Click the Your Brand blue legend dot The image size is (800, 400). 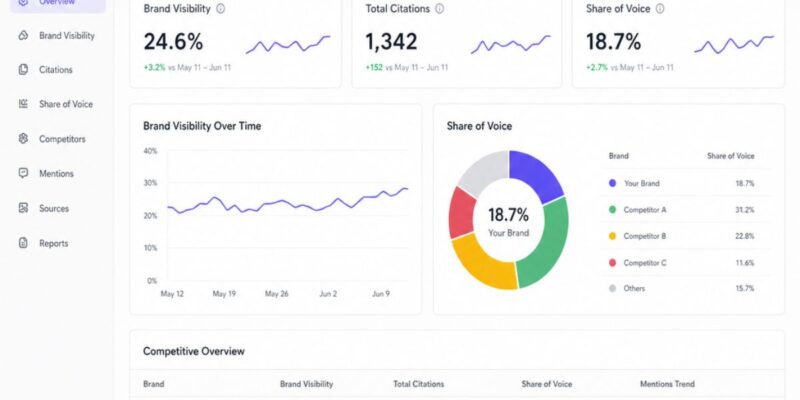click(x=612, y=183)
